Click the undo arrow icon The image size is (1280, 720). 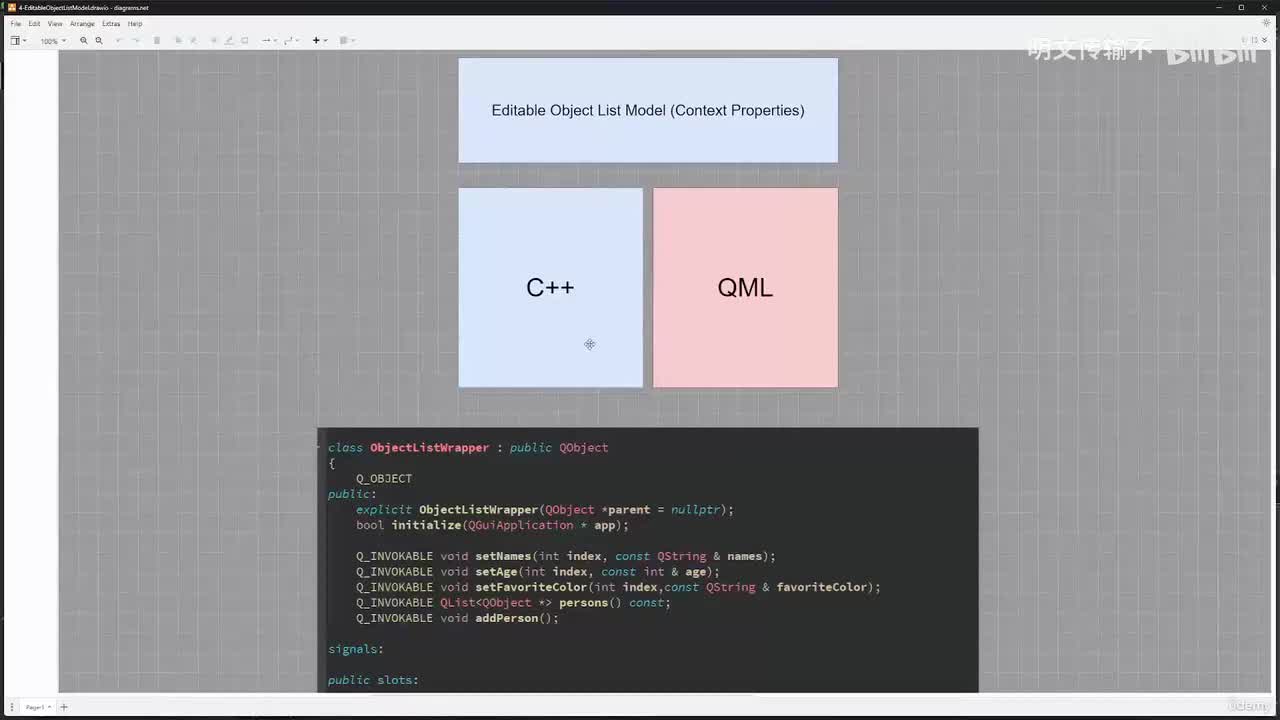click(118, 41)
